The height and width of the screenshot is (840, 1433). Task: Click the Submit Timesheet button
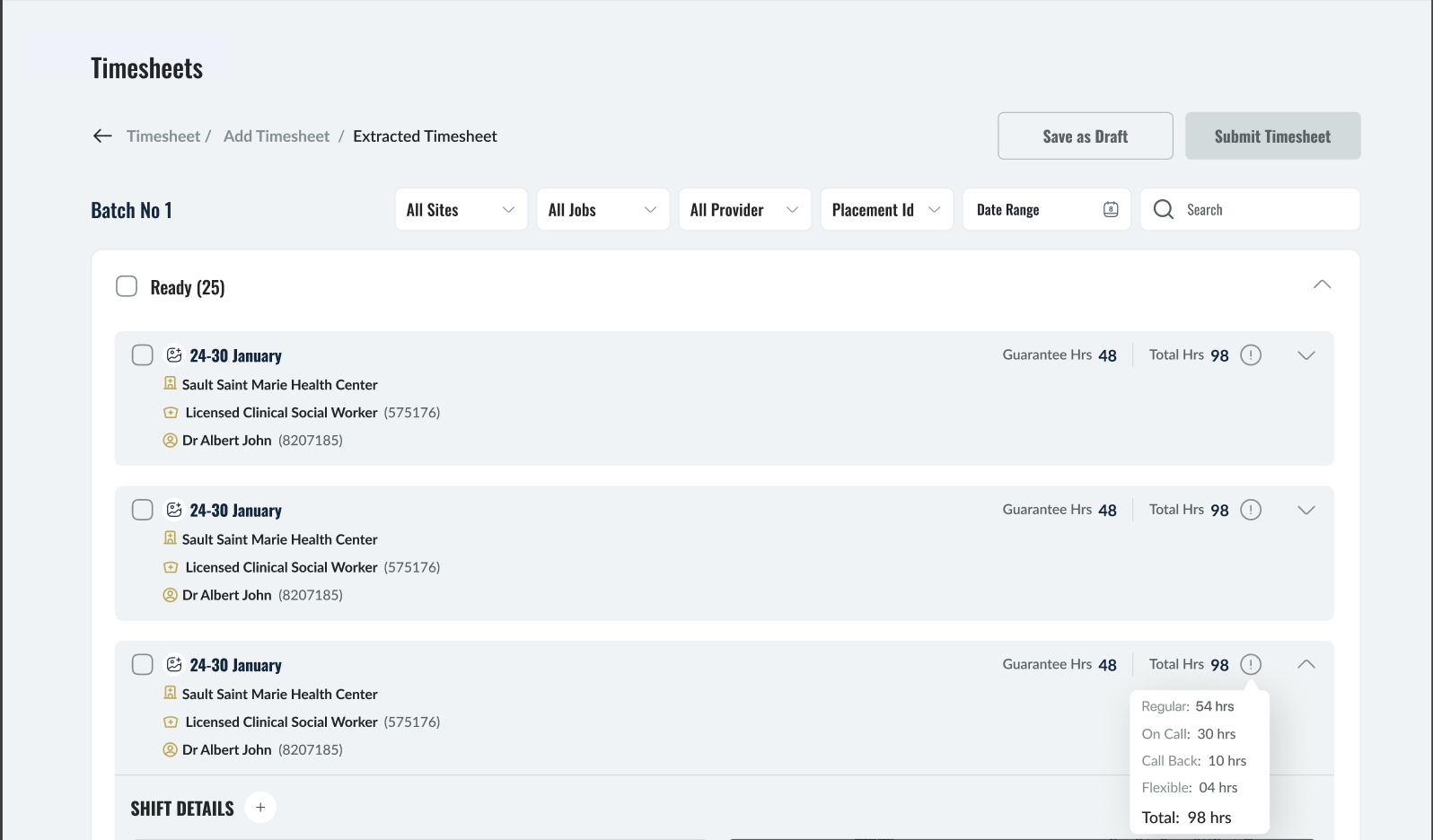click(1273, 136)
